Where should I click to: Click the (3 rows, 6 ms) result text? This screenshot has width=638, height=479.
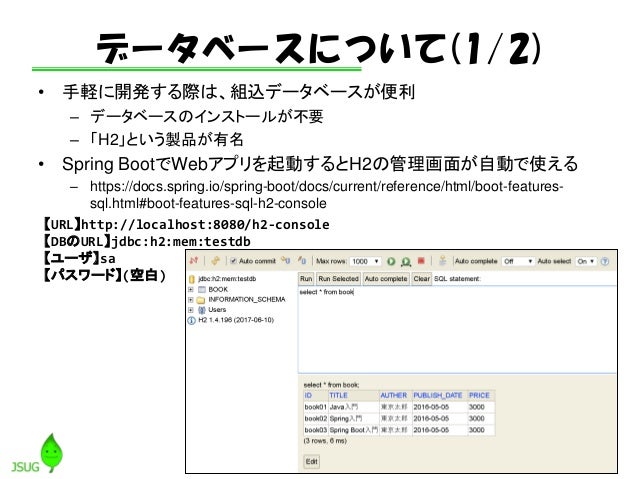tap(325, 441)
